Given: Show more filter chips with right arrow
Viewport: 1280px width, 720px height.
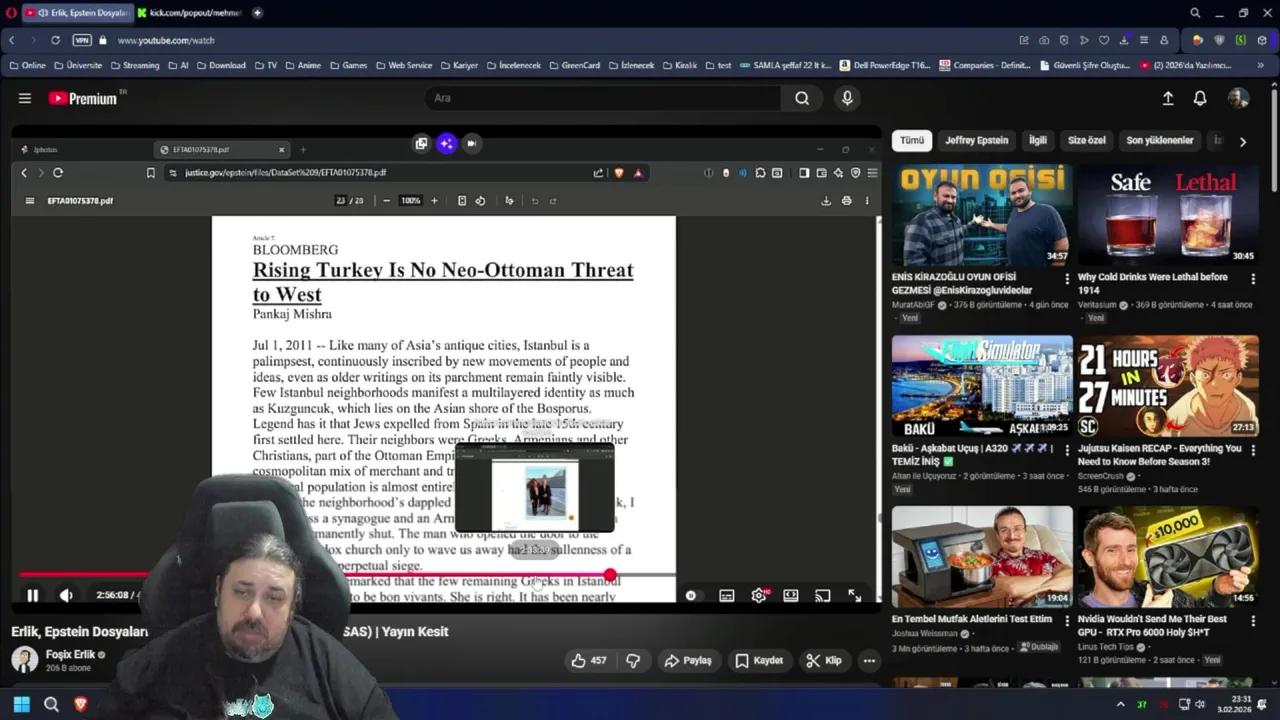Looking at the screenshot, I should (x=1243, y=141).
